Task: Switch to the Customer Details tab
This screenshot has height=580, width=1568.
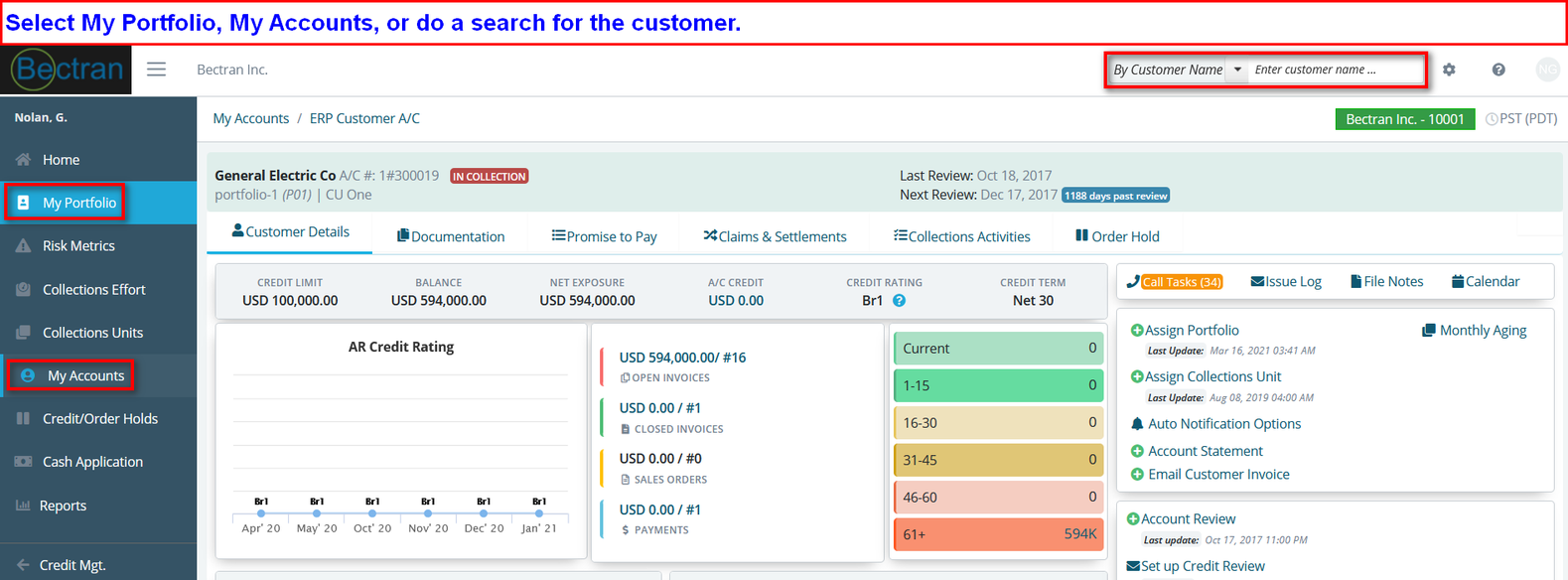Action: (x=290, y=232)
